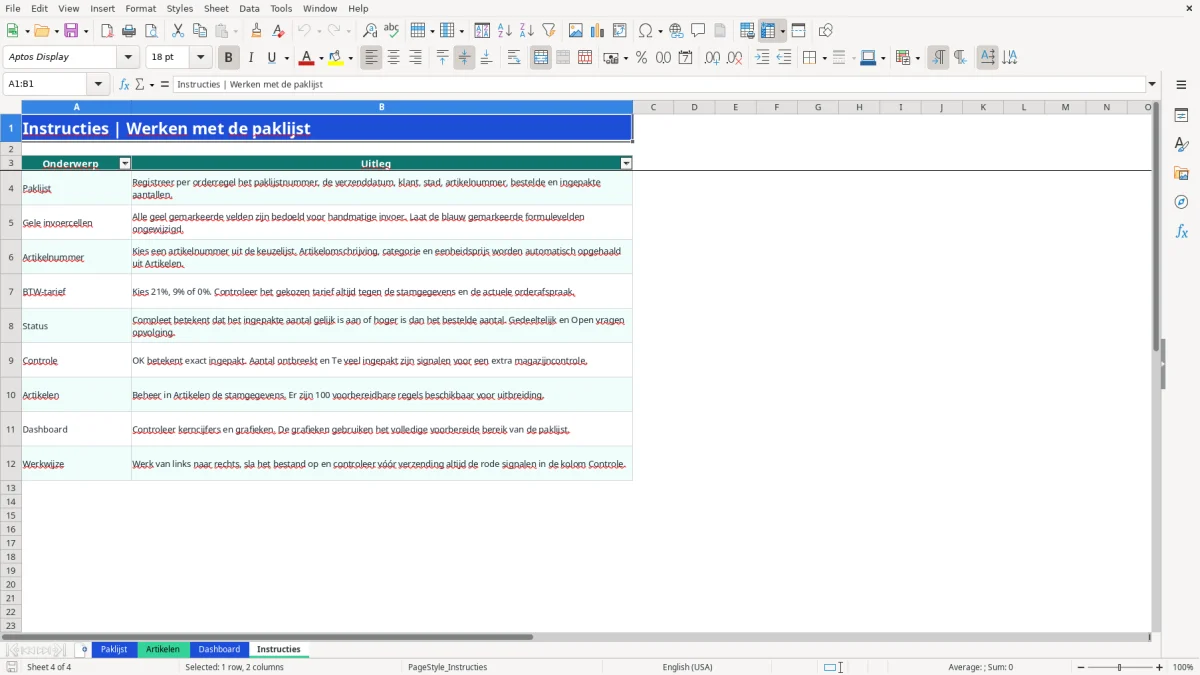Viewport: 1200px width, 675px height.
Task: Click the Sheet 4 of 4 status
Action: [49, 667]
